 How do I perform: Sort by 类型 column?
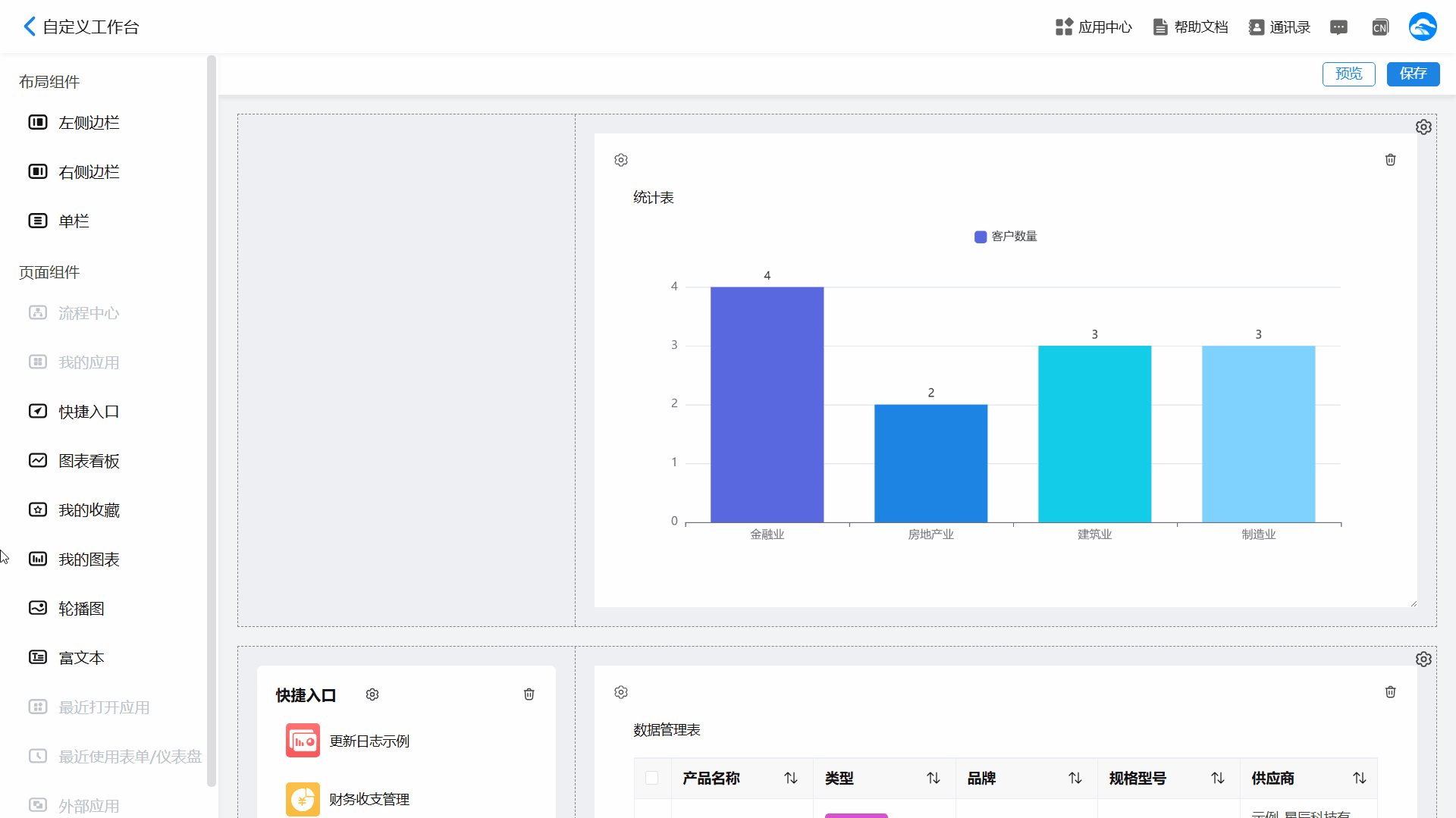[934, 778]
